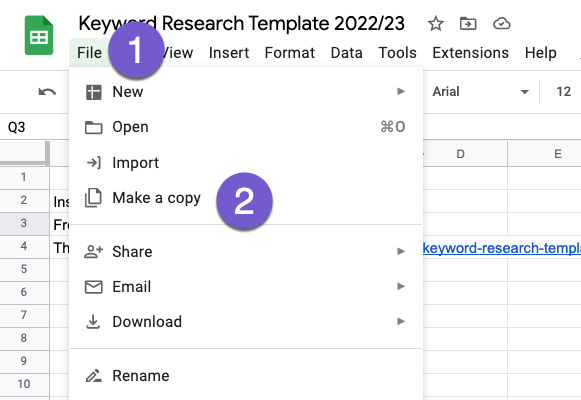
Task: Click the font size 12 field
Action: pyautogui.click(x=563, y=91)
